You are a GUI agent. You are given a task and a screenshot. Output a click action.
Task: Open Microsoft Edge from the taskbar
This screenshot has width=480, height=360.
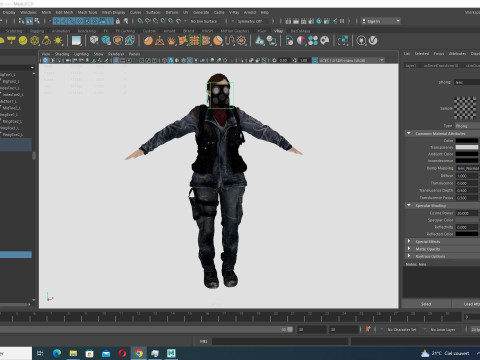pos(57,353)
